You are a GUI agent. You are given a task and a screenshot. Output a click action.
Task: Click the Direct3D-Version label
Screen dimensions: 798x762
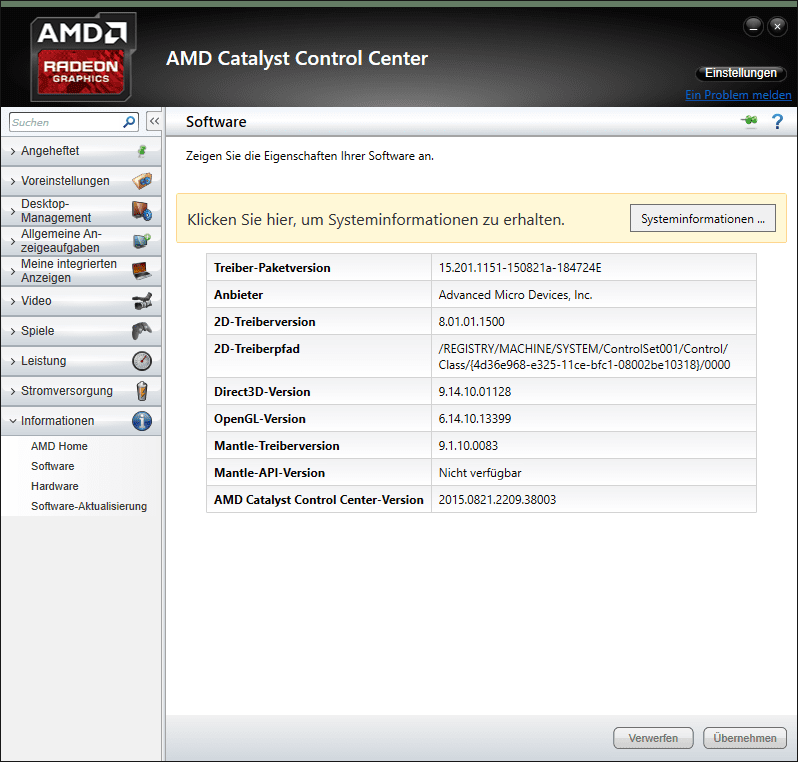point(262,392)
